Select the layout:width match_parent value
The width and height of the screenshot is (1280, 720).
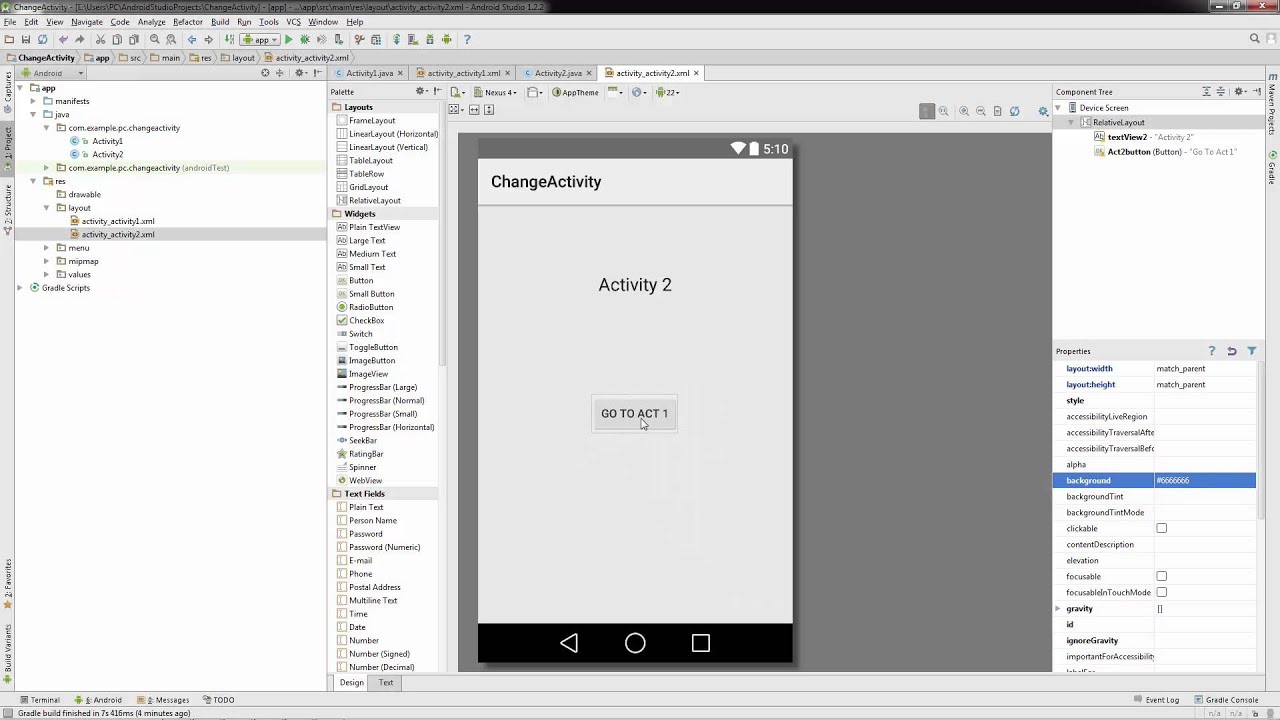pyautogui.click(x=1205, y=368)
